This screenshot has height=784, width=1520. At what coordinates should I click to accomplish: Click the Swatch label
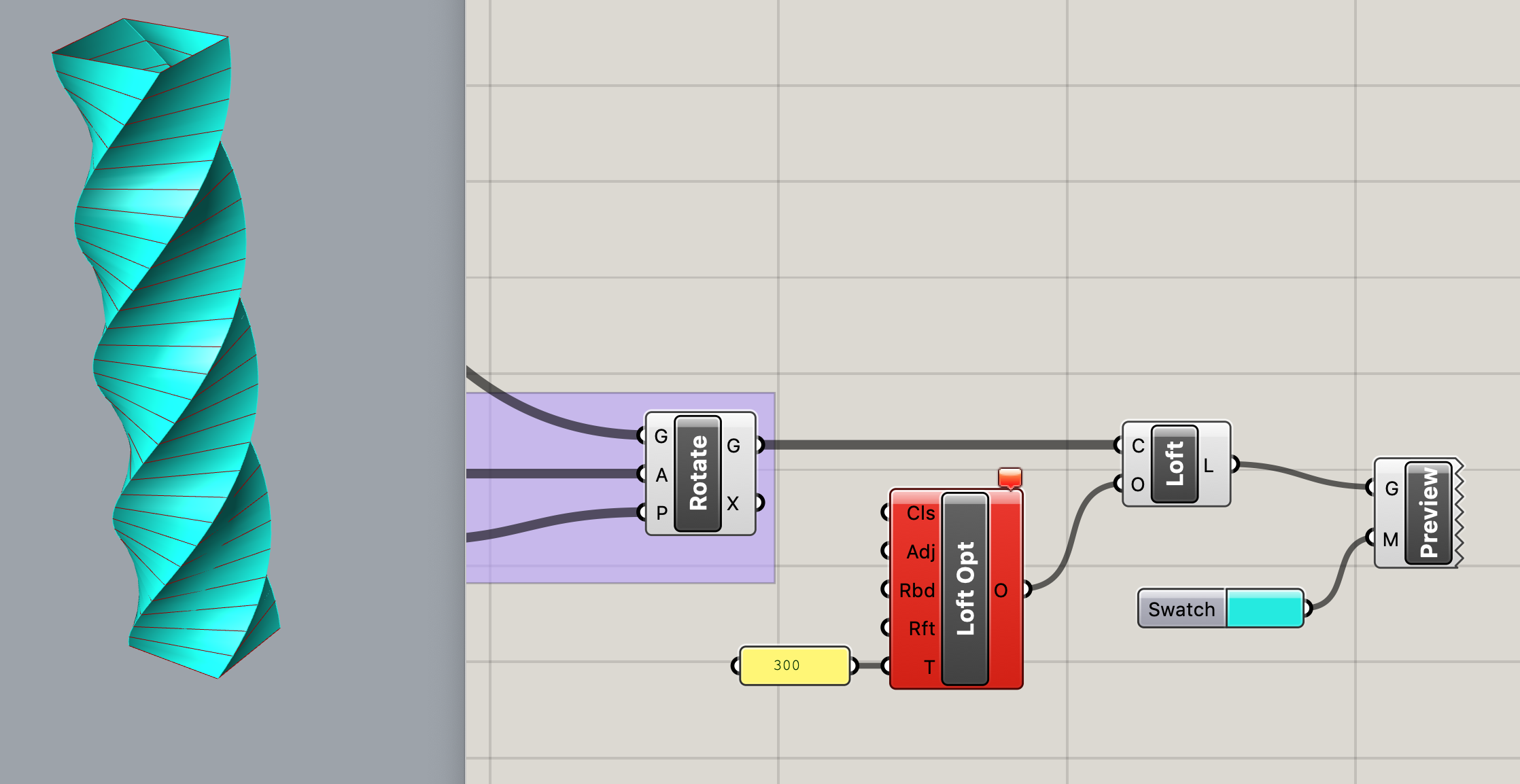pyautogui.click(x=1181, y=609)
